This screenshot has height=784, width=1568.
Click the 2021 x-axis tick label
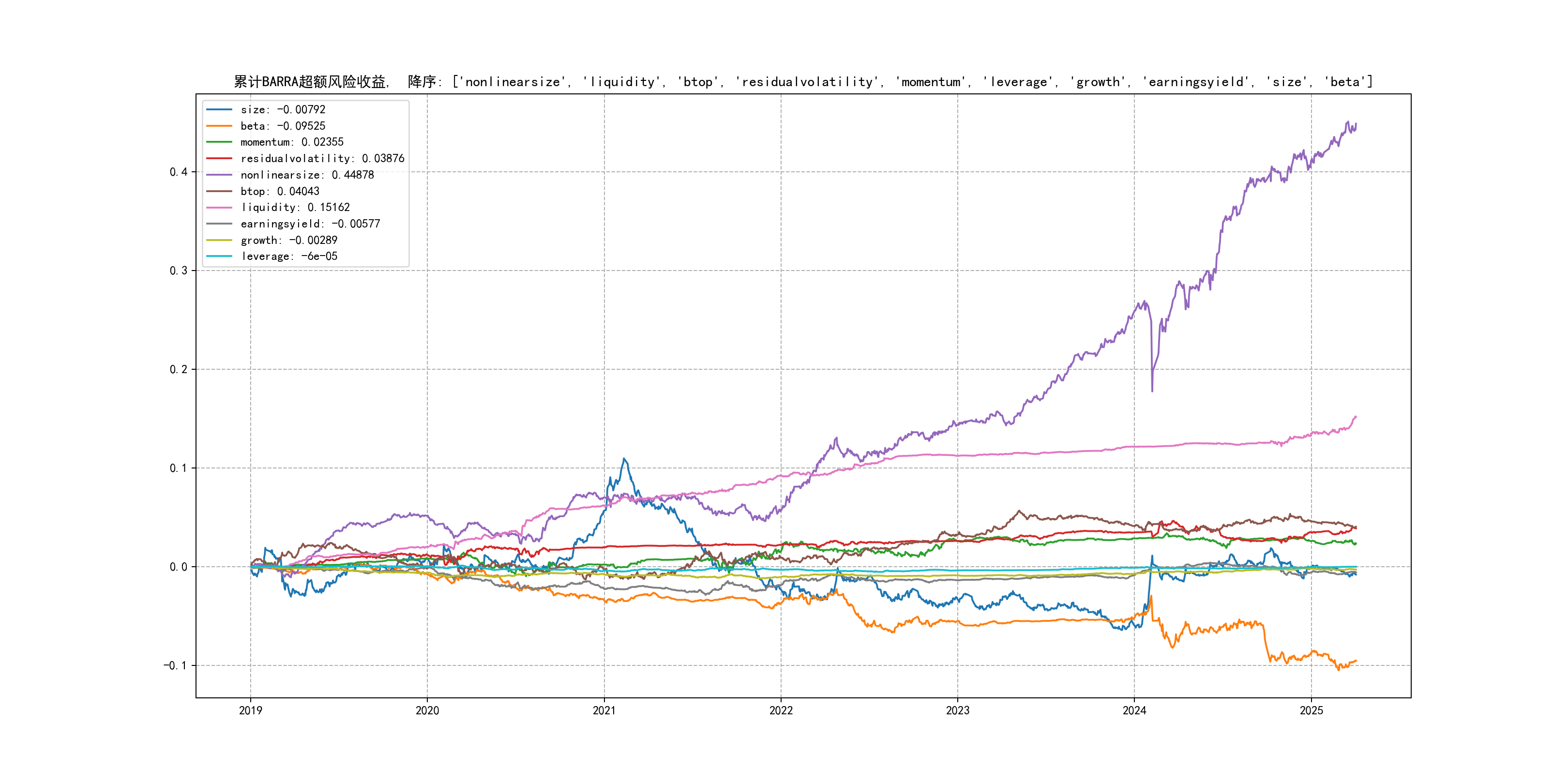tap(604, 710)
